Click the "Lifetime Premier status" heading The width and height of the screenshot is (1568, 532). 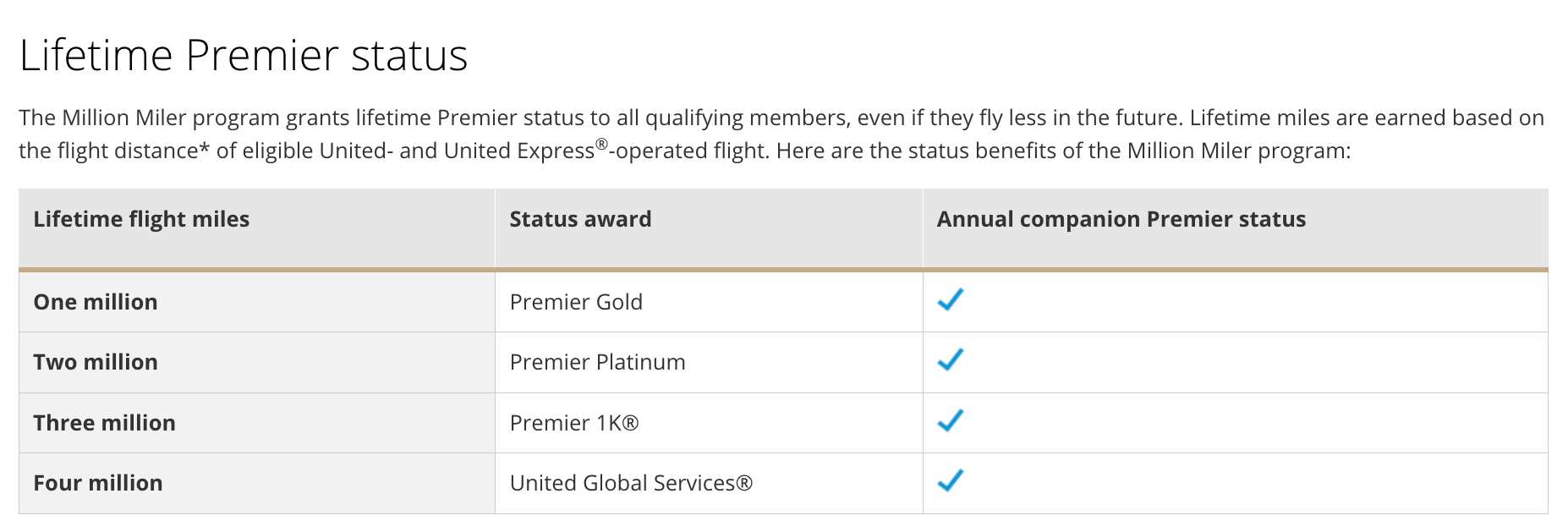point(244,56)
